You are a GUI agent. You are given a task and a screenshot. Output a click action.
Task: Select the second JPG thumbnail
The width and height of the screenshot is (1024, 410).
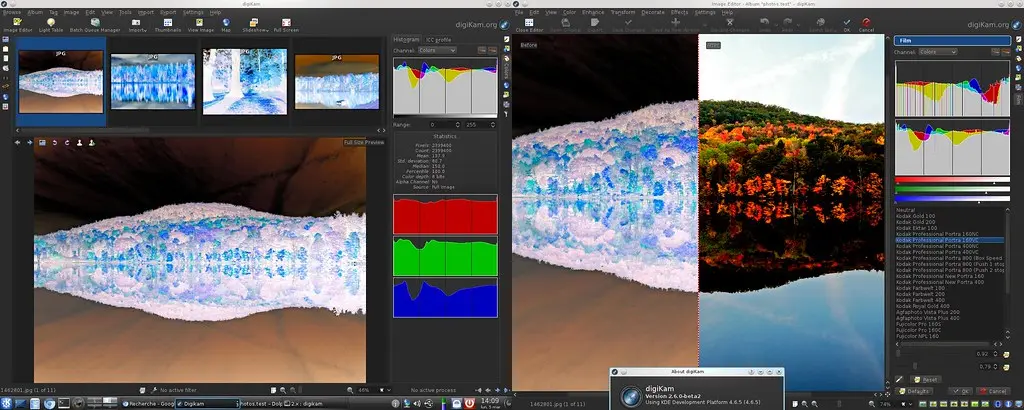(152, 81)
